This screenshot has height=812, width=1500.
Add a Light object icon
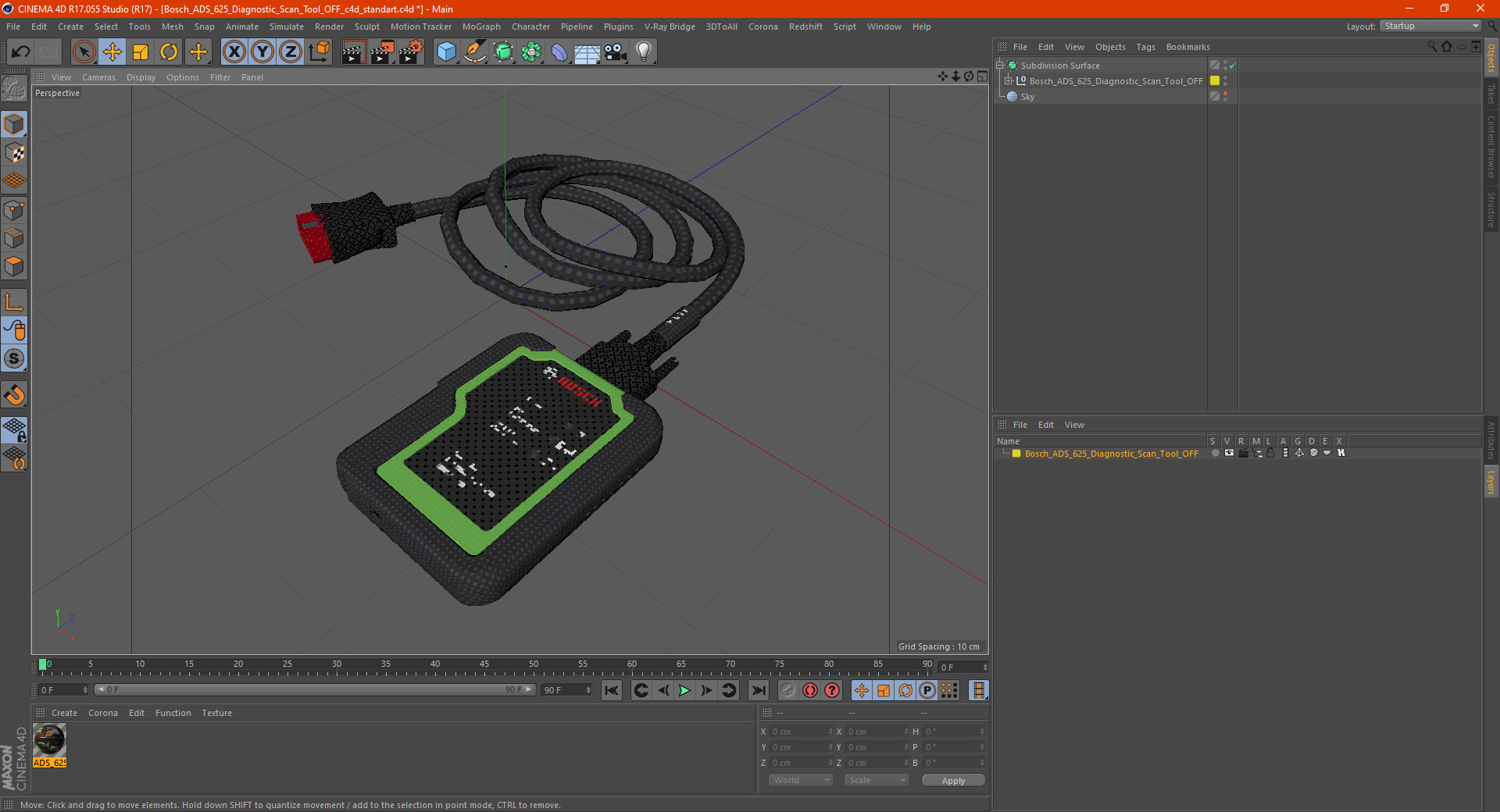[x=644, y=52]
